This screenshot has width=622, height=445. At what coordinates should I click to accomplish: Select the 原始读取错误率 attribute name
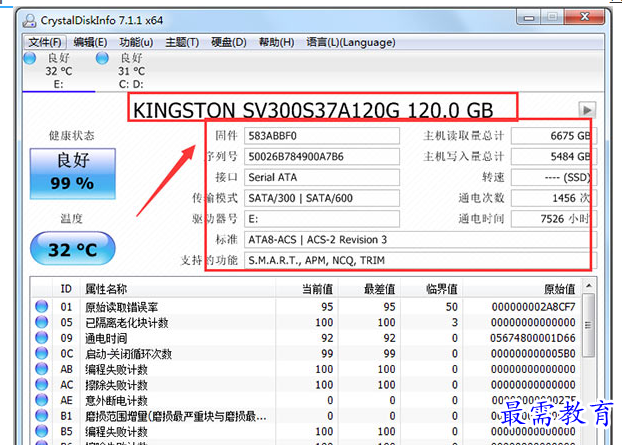click(121, 307)
